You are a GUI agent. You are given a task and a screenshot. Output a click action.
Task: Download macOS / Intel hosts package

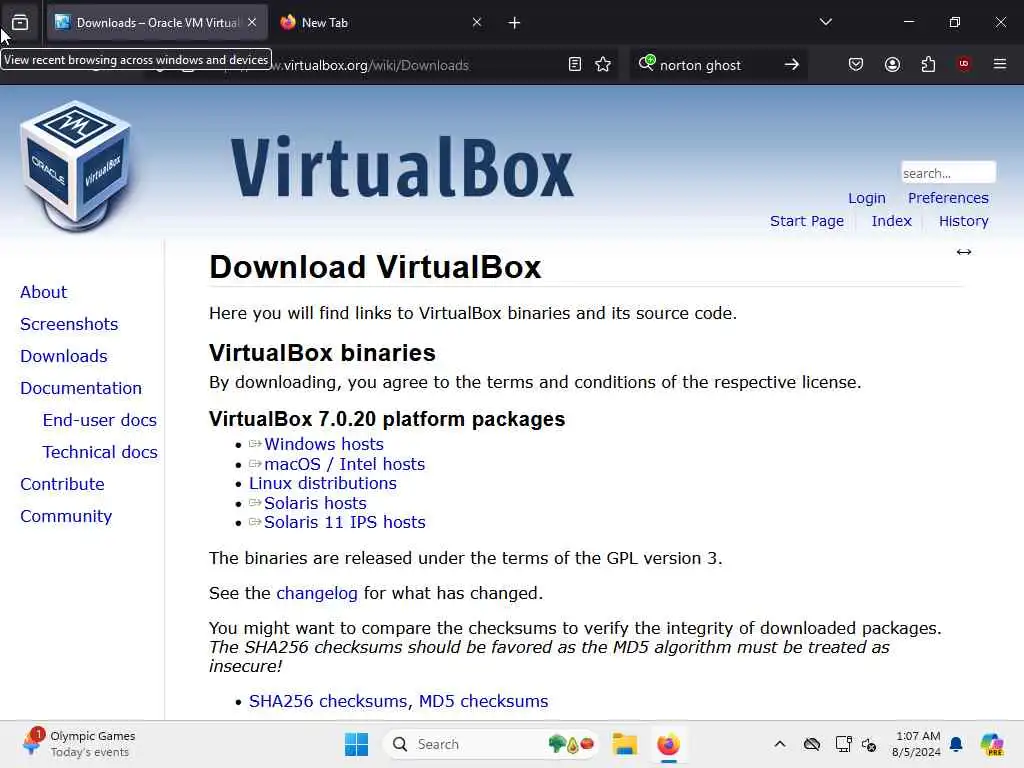tap(344, 464)
